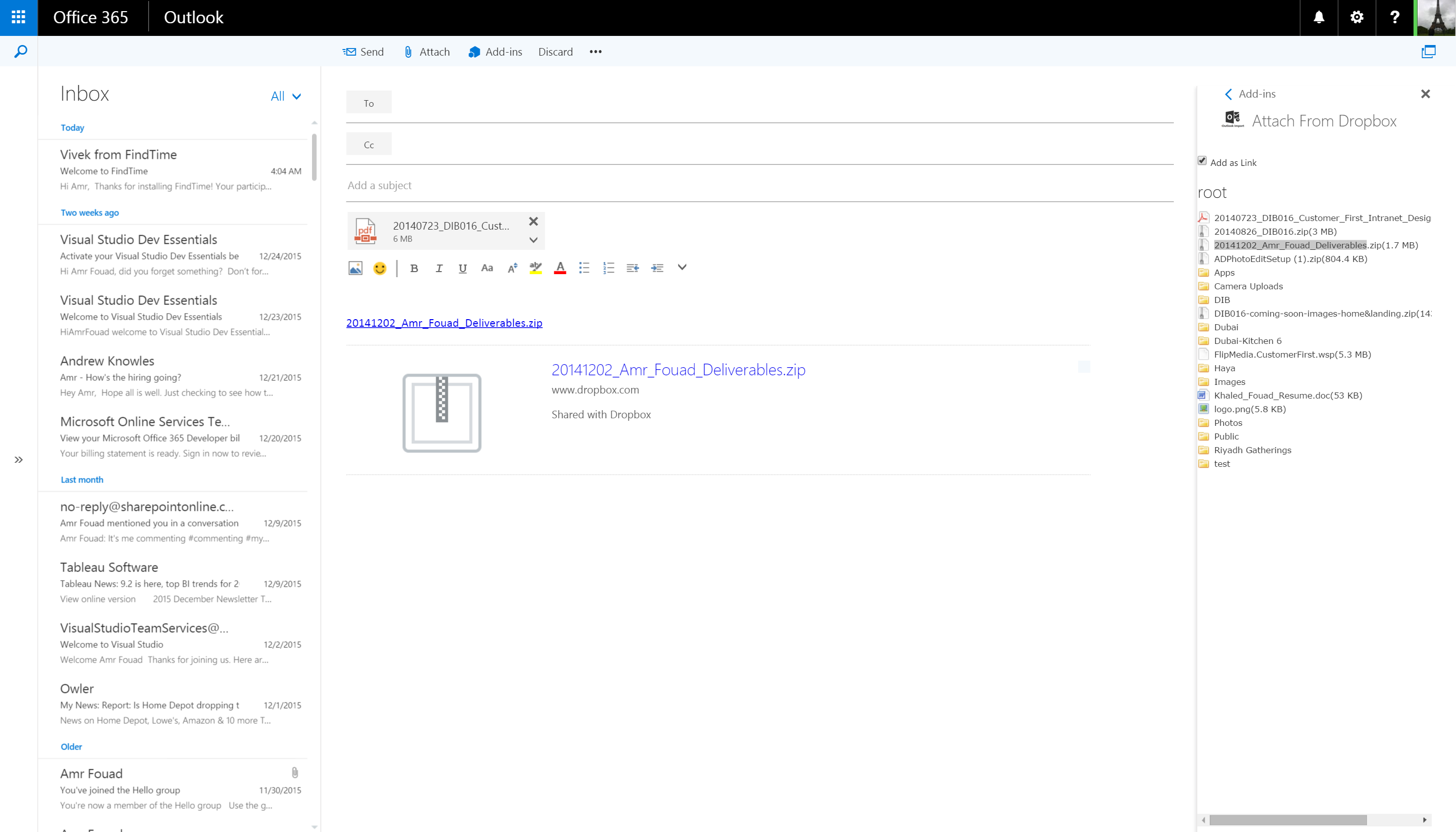Click the Add a subject field
Viewport: 1456px width, 832px height.
coord(760,185)
